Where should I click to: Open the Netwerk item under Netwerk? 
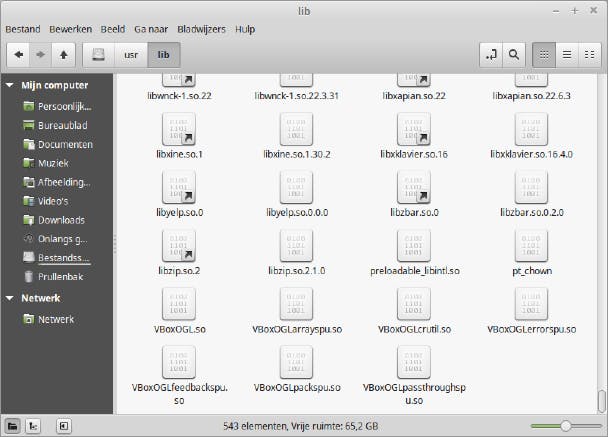click(48, 319)
